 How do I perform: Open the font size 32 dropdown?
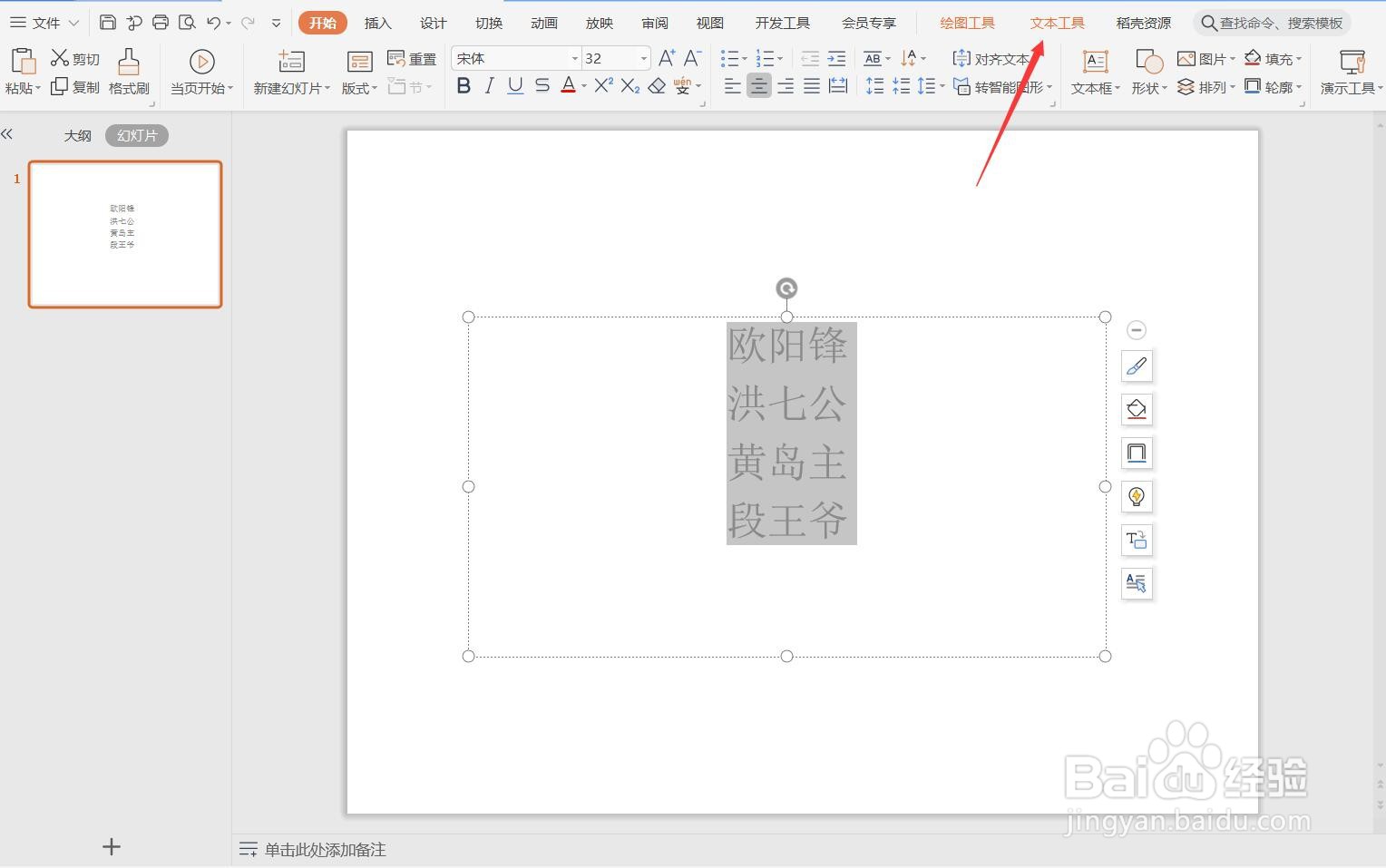[643, 59]
